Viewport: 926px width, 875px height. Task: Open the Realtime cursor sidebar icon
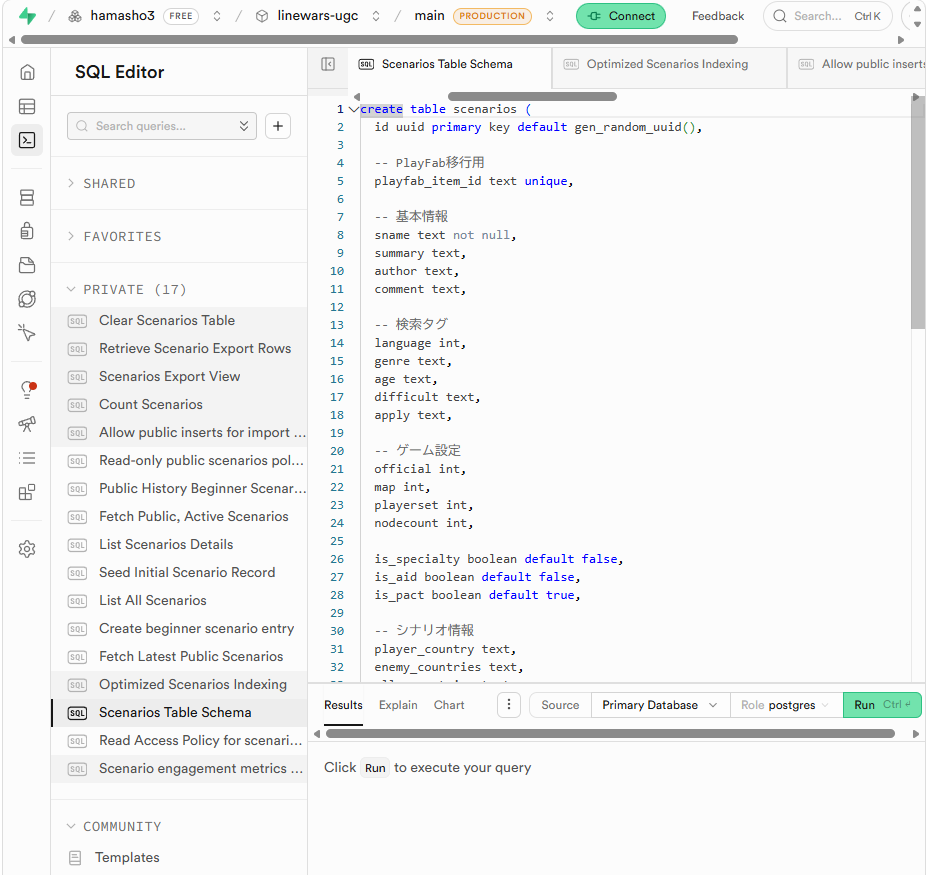click(27, 333)
